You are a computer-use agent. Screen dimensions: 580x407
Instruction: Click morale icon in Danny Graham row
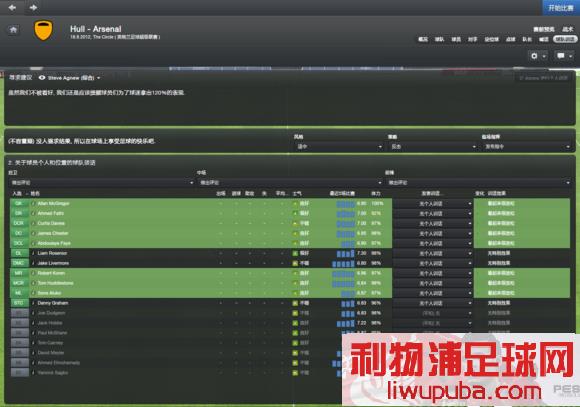[295, 303]
